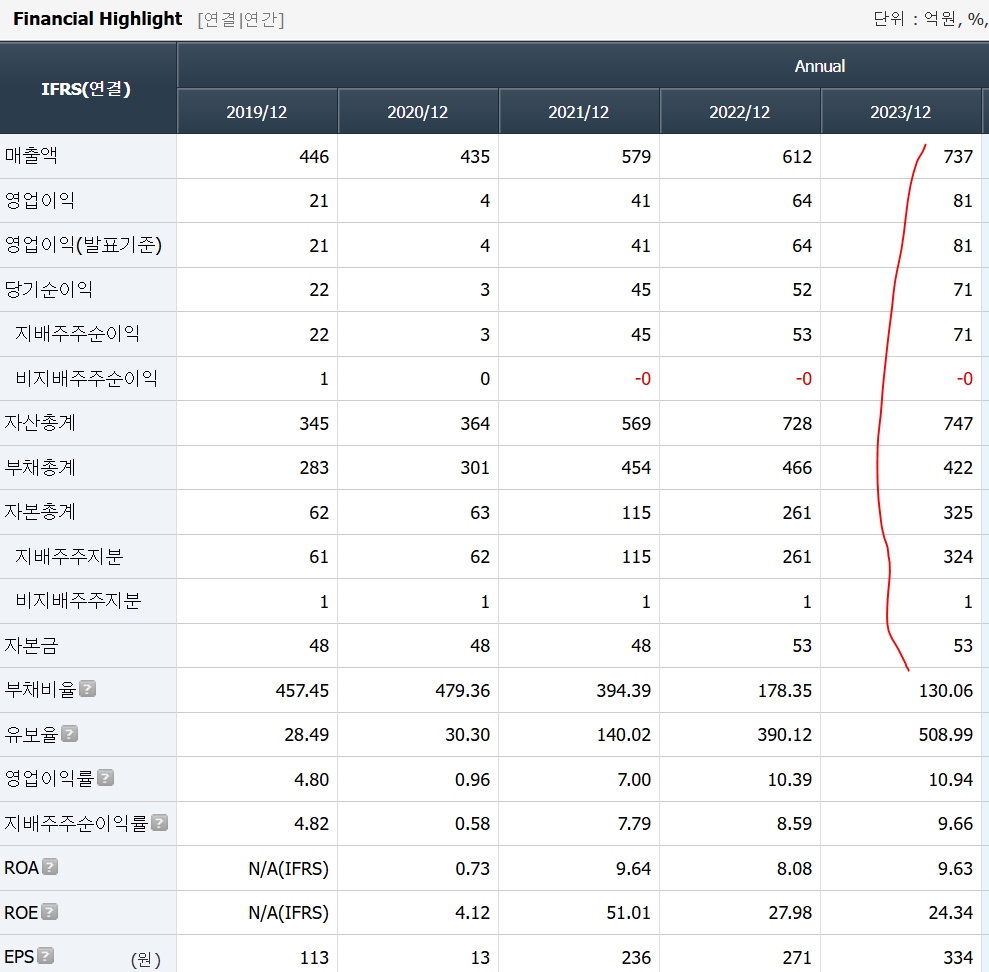Click the 2020/12 매출액 value 435
Viewport: 989px width, 972px height.
[x=474, y=156]
